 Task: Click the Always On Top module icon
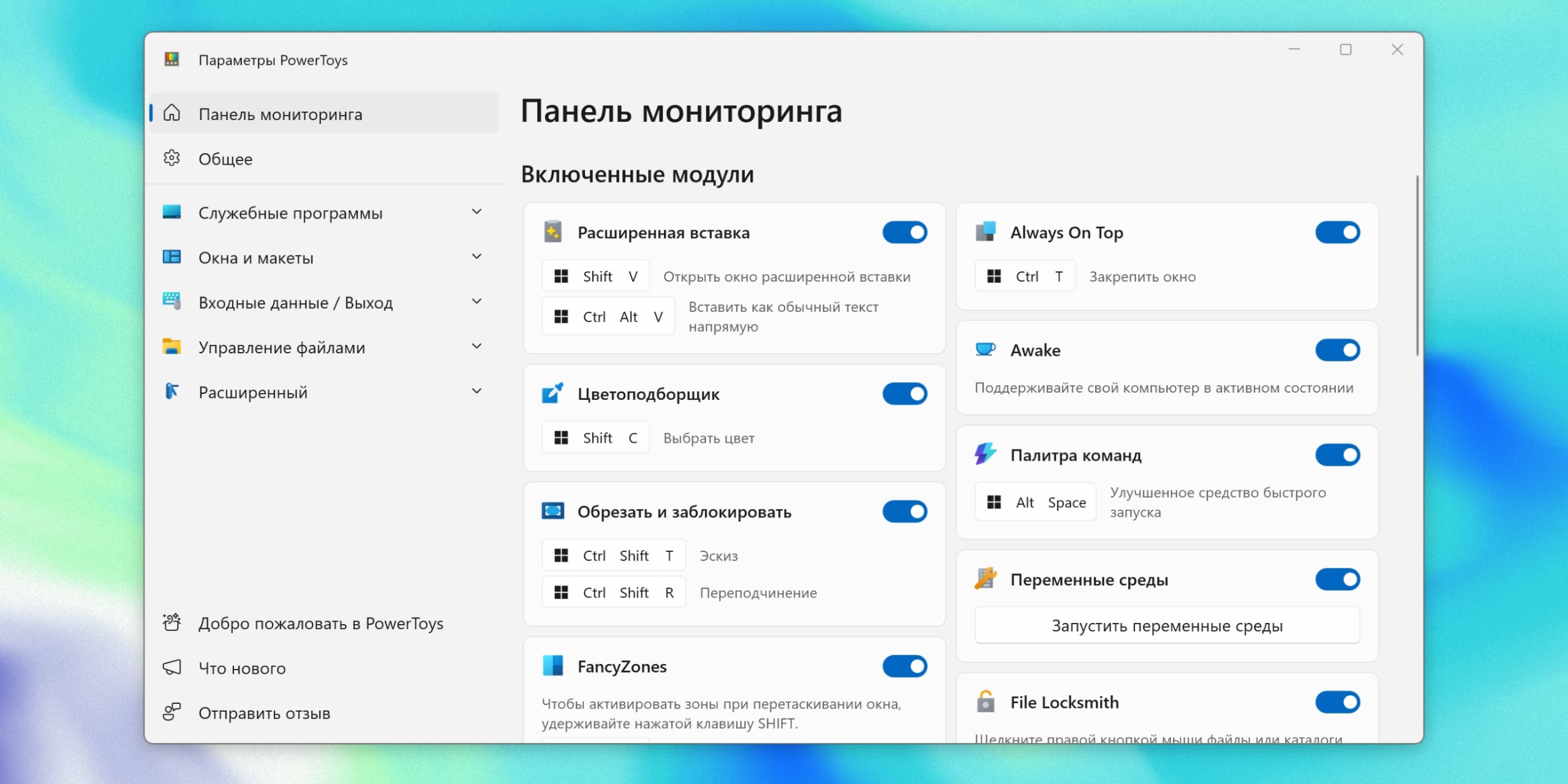pyautogui.click(x=986, y=232)
